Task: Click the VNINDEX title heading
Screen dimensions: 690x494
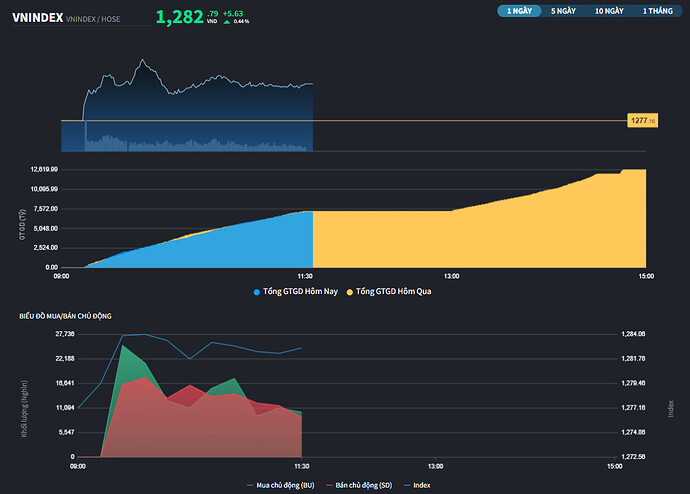Action: (x=36, y=17)
